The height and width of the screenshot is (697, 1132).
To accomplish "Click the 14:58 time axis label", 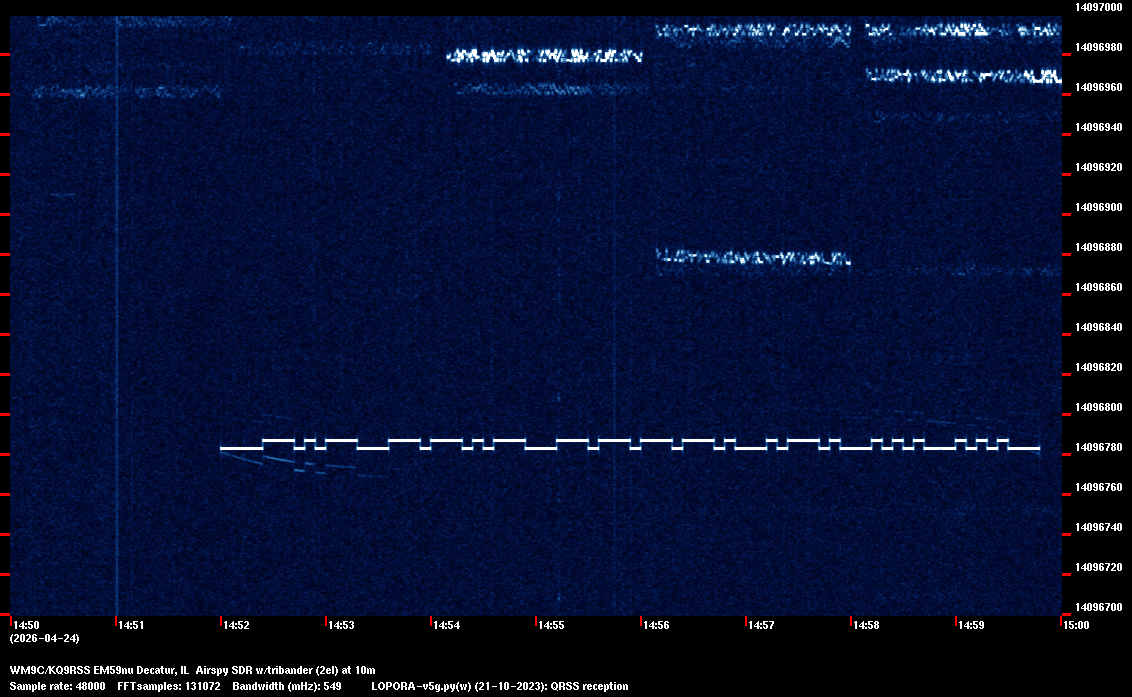I will click(867, 625).
